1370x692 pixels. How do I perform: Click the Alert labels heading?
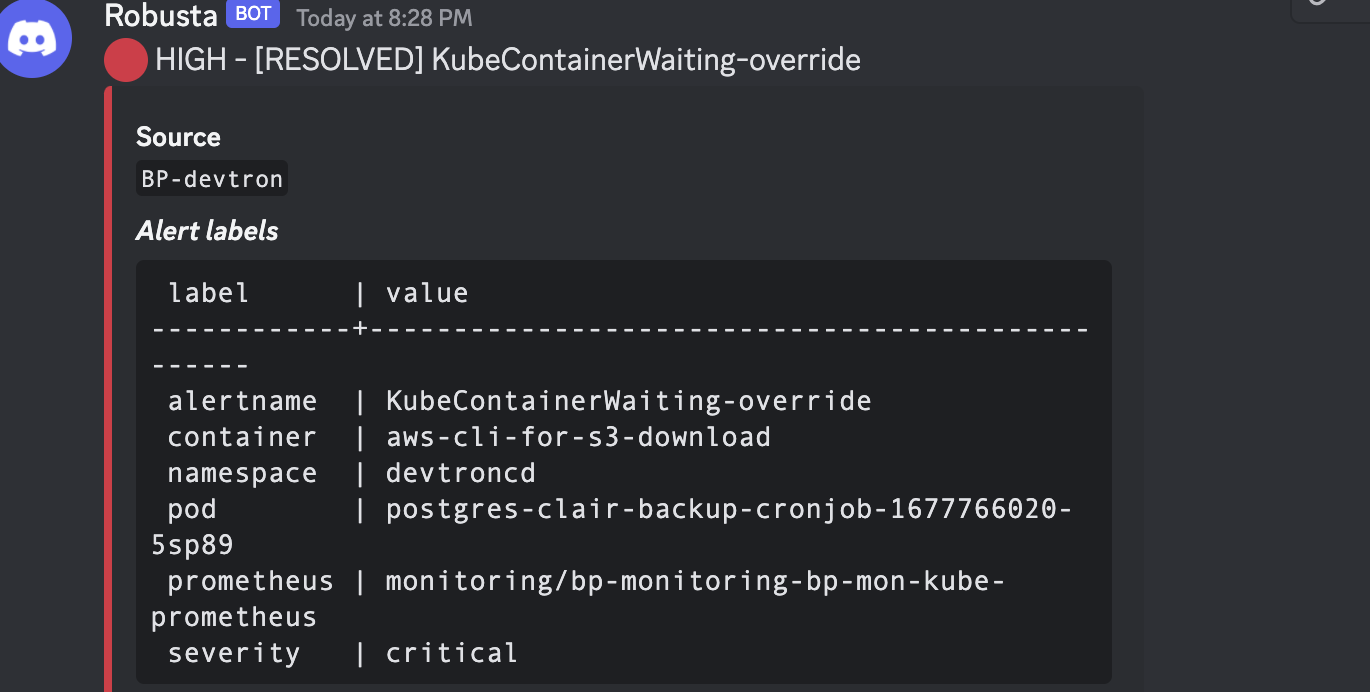[206, 230]
